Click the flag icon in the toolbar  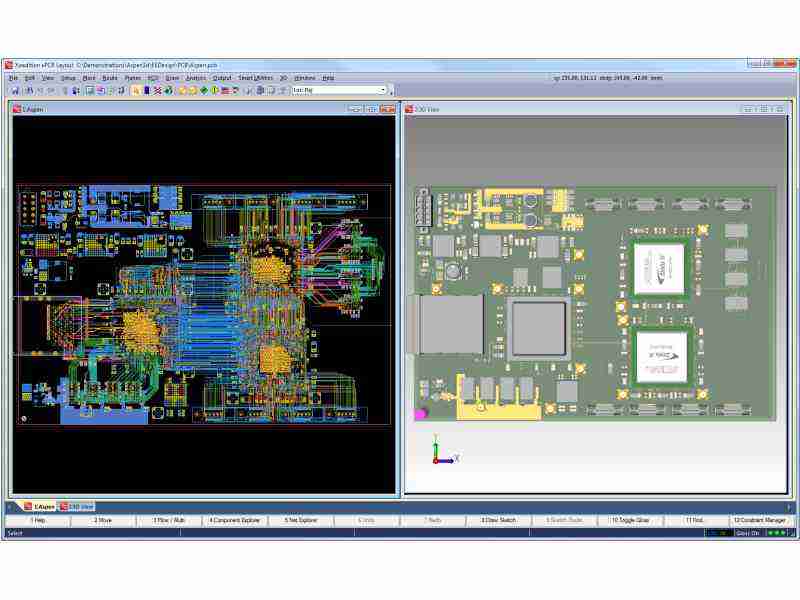click(x=225, y=90)
